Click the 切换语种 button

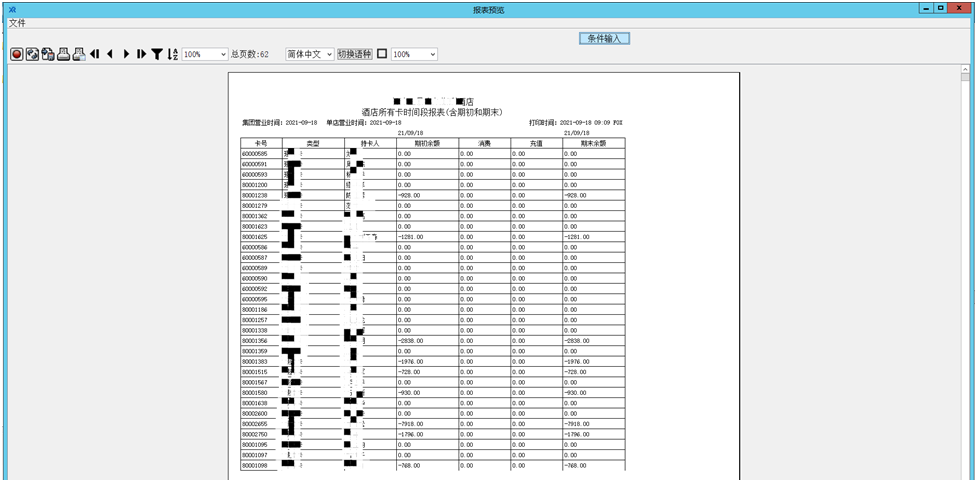pos(355,55)
